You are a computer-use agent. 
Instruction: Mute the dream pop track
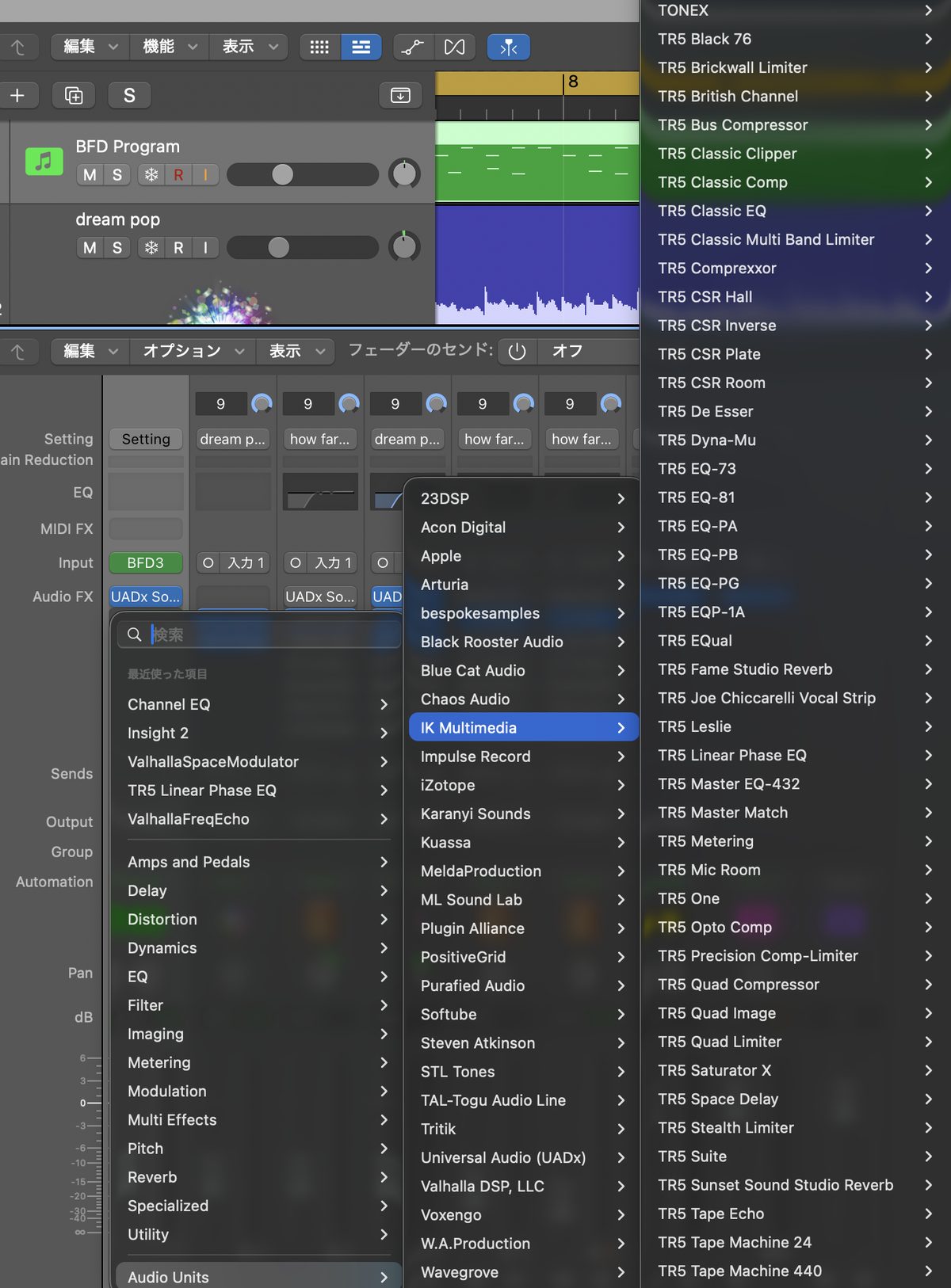tap(90, 248)
